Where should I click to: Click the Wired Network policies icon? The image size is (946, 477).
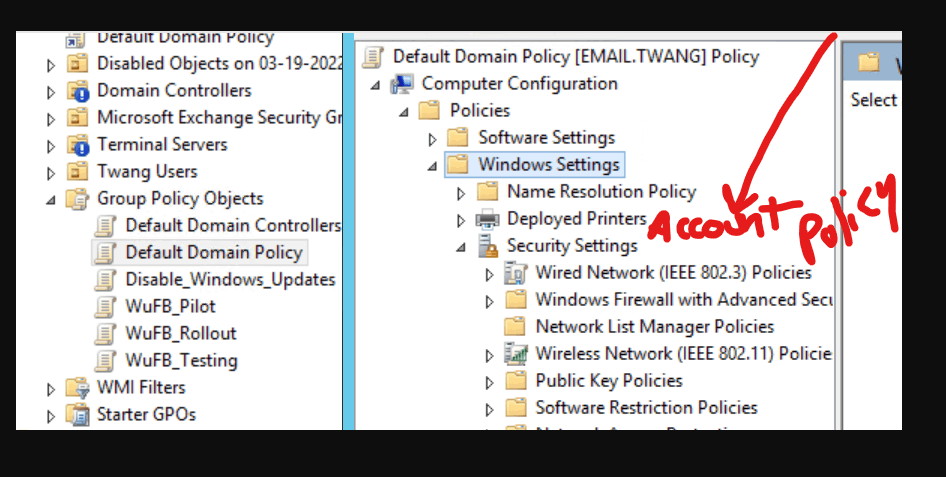coord(516,273)
